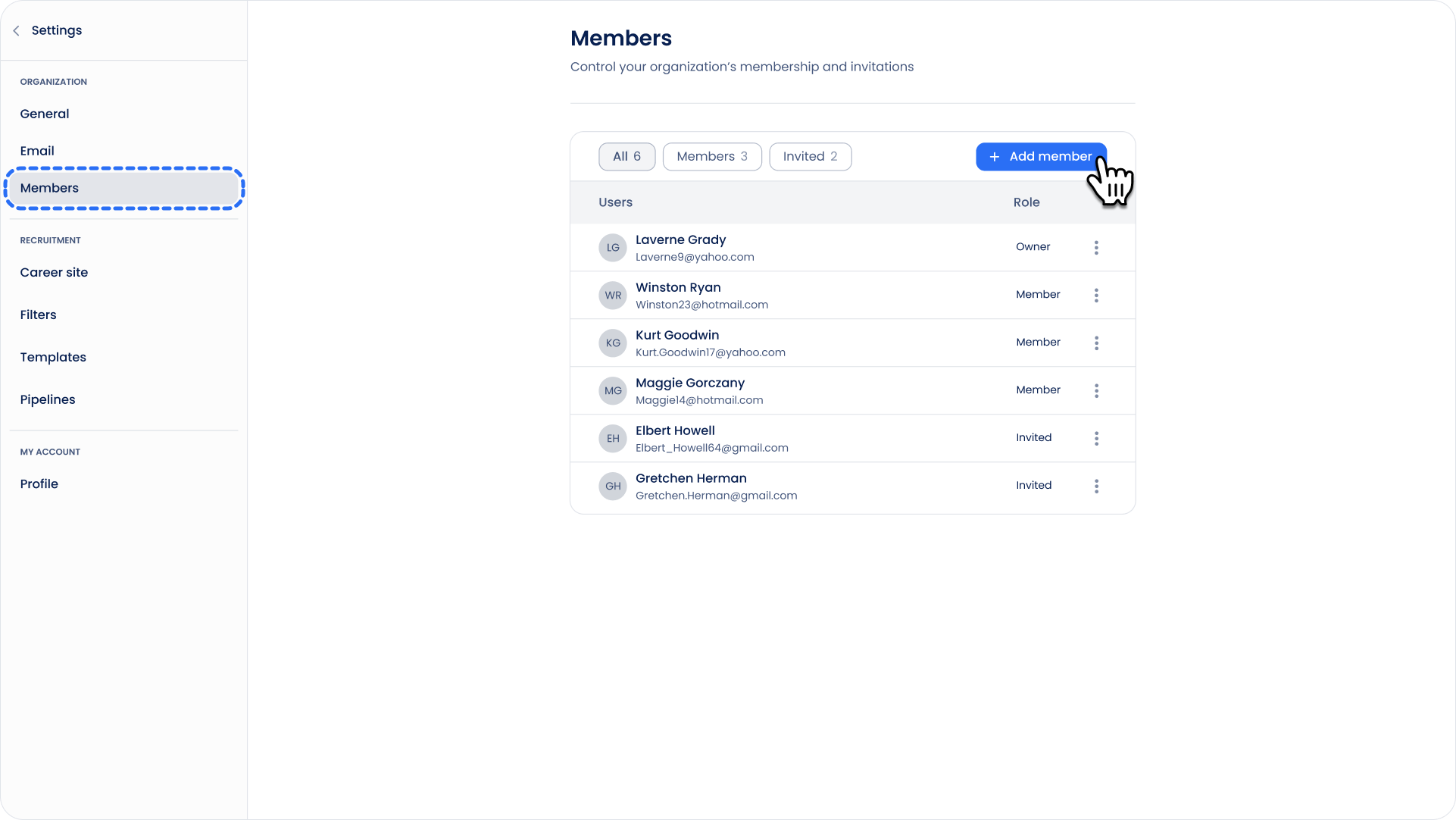Open General organization settings
1456x820 pixels.
(x=45, y=114)
